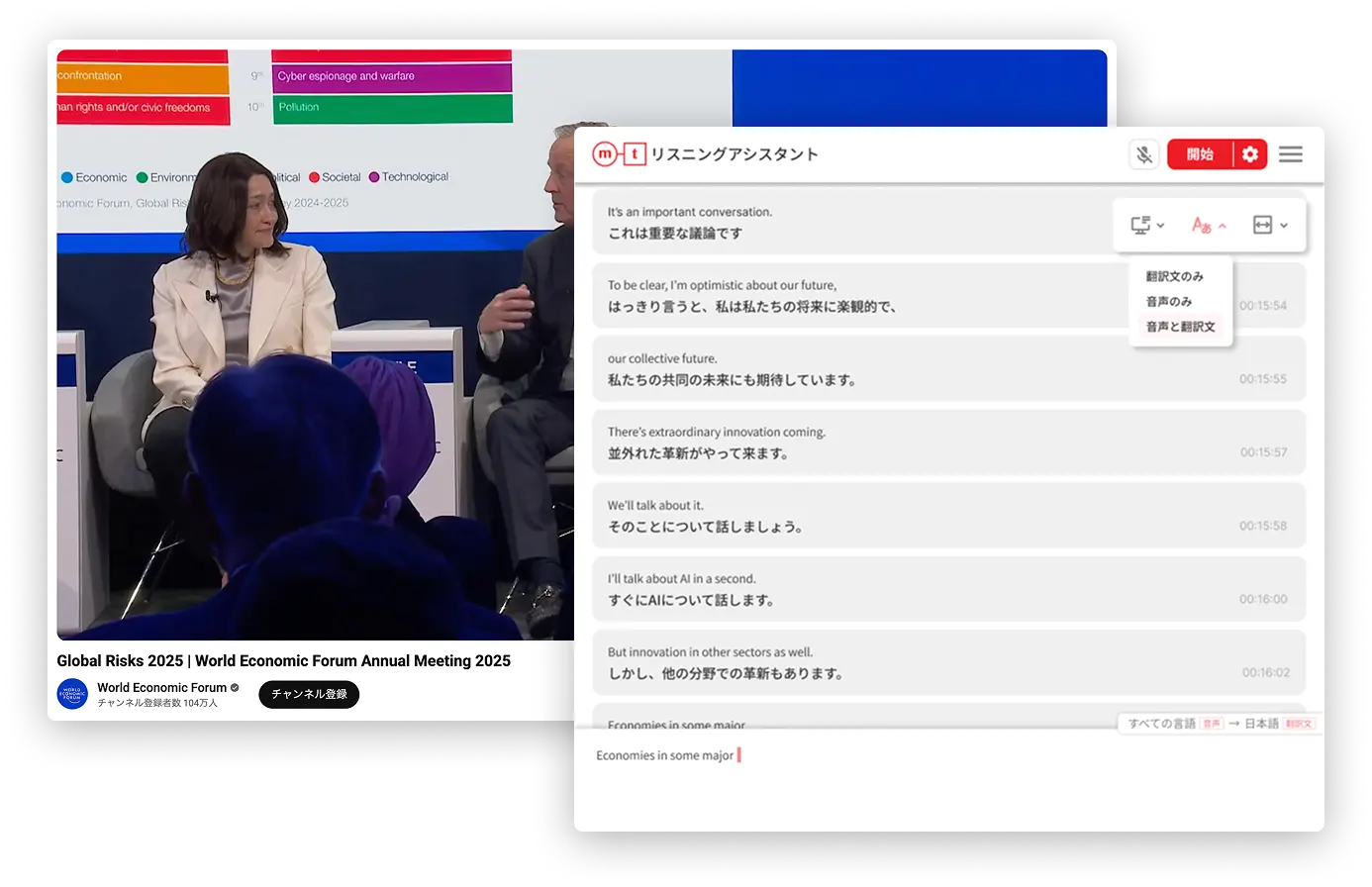Select the 'It's an important conversation' caption
Screen dimensions: 1372x887
(x=851, y=223)
